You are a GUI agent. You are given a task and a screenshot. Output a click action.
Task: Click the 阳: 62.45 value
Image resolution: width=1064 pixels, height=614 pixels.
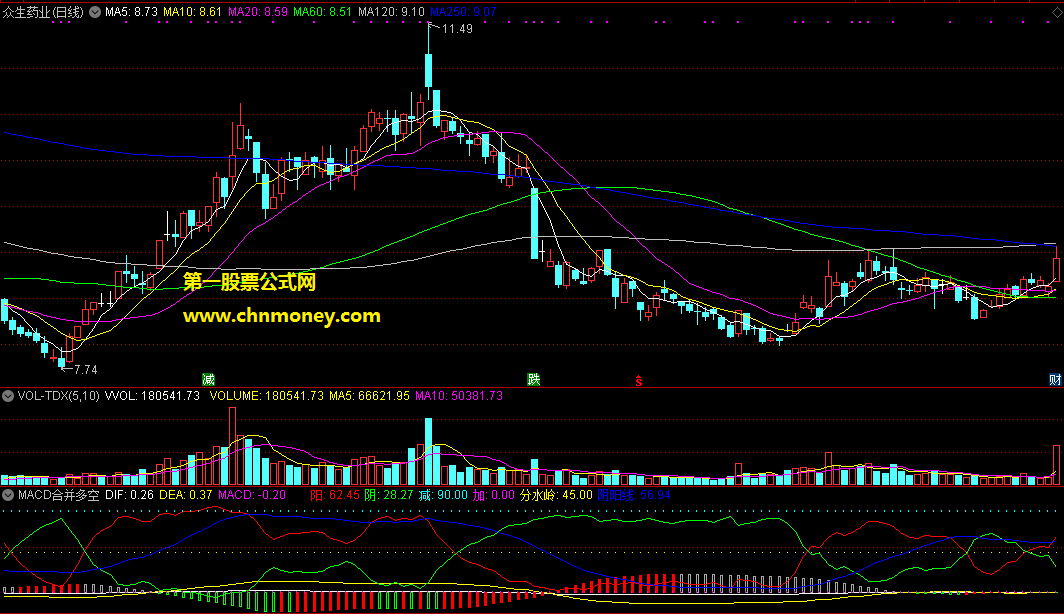point(335,495)
